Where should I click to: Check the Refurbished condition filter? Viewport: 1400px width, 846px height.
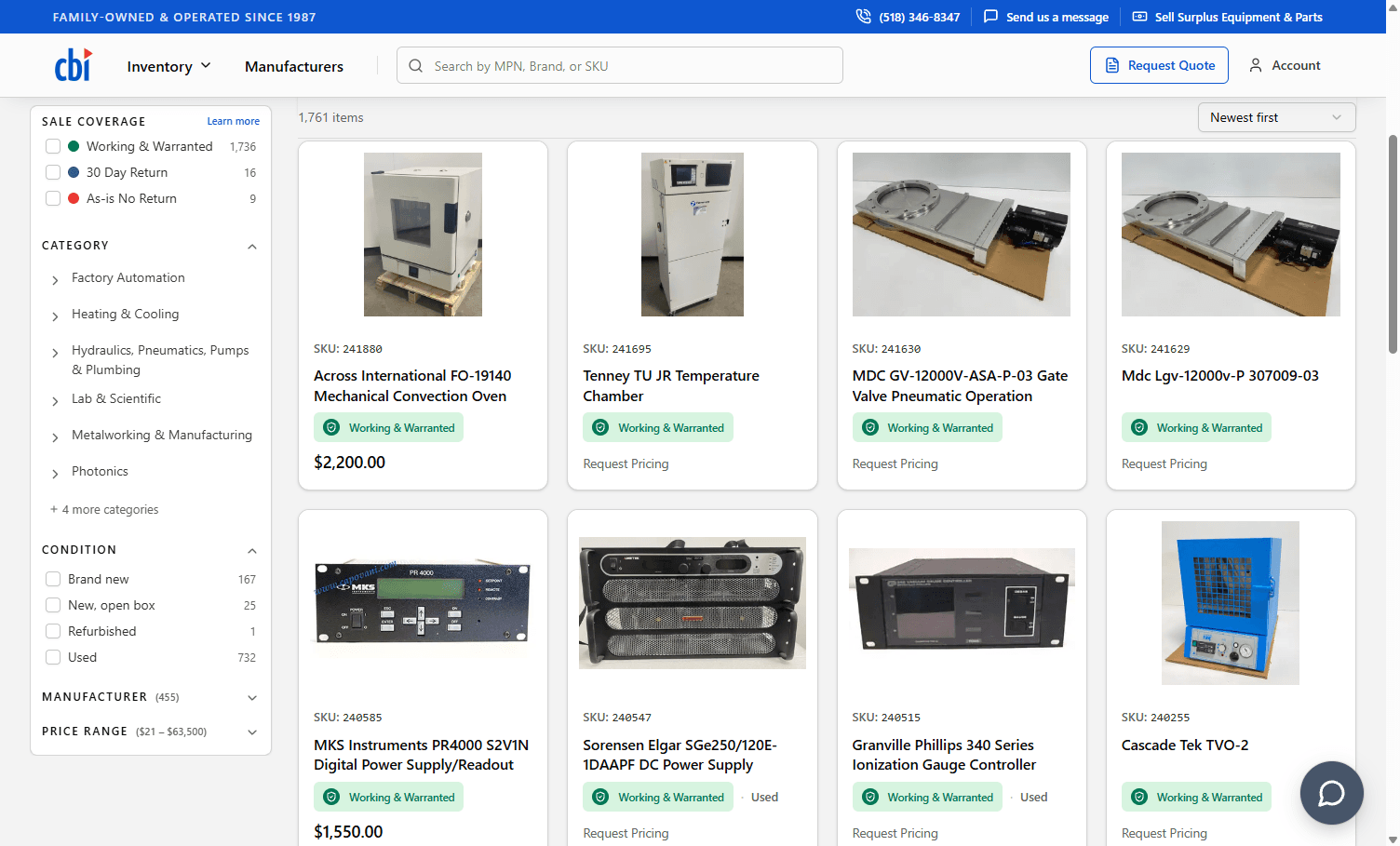pyautogui.click(x=53, y=631)
